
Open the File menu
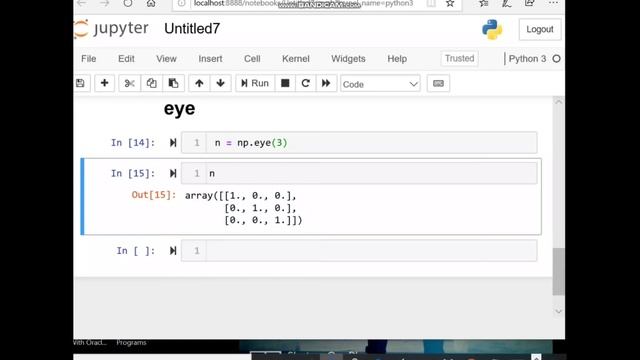pyautogui.click(x=89, y=59)
